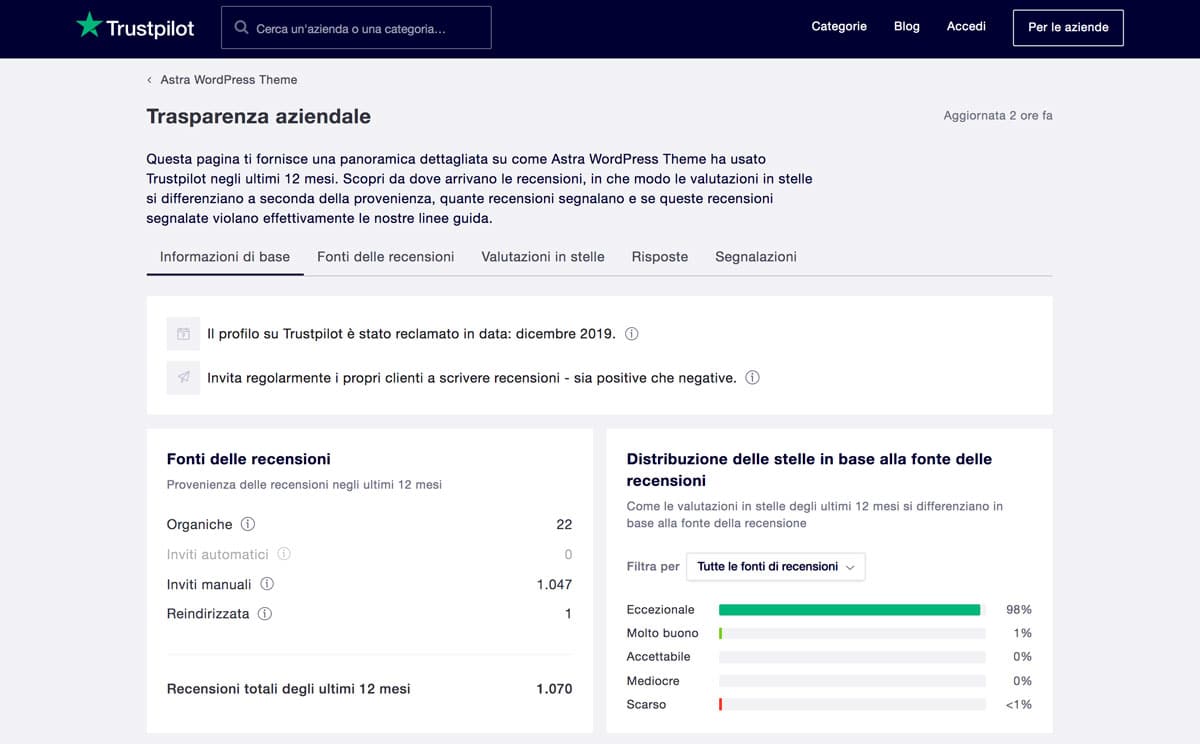Open the Segnalazioni tab
The image size is (1200, 744).
pyautogui.click(x=756, y=257)
